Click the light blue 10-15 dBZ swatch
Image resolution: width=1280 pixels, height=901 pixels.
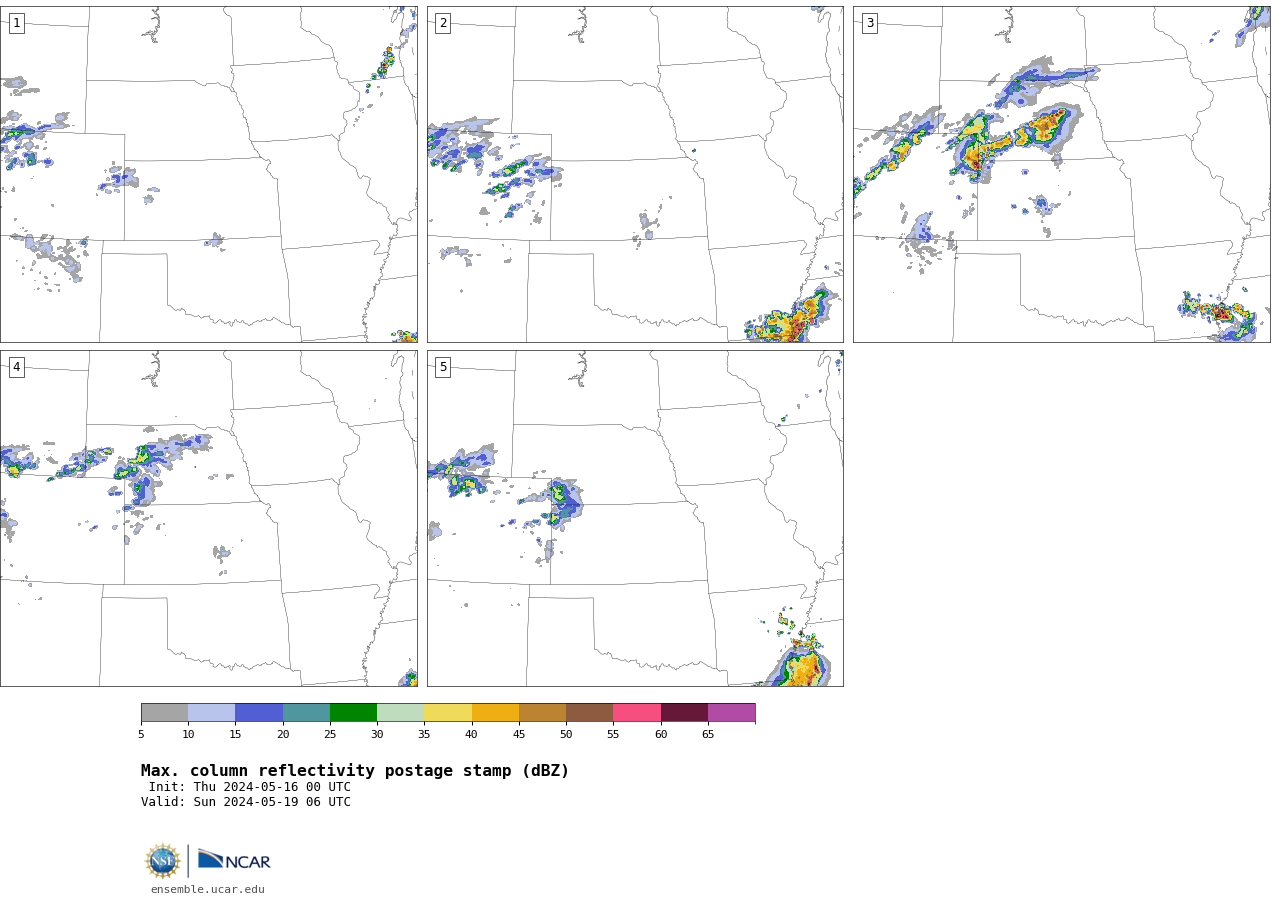pyautogui.click(x=212, y=713)
